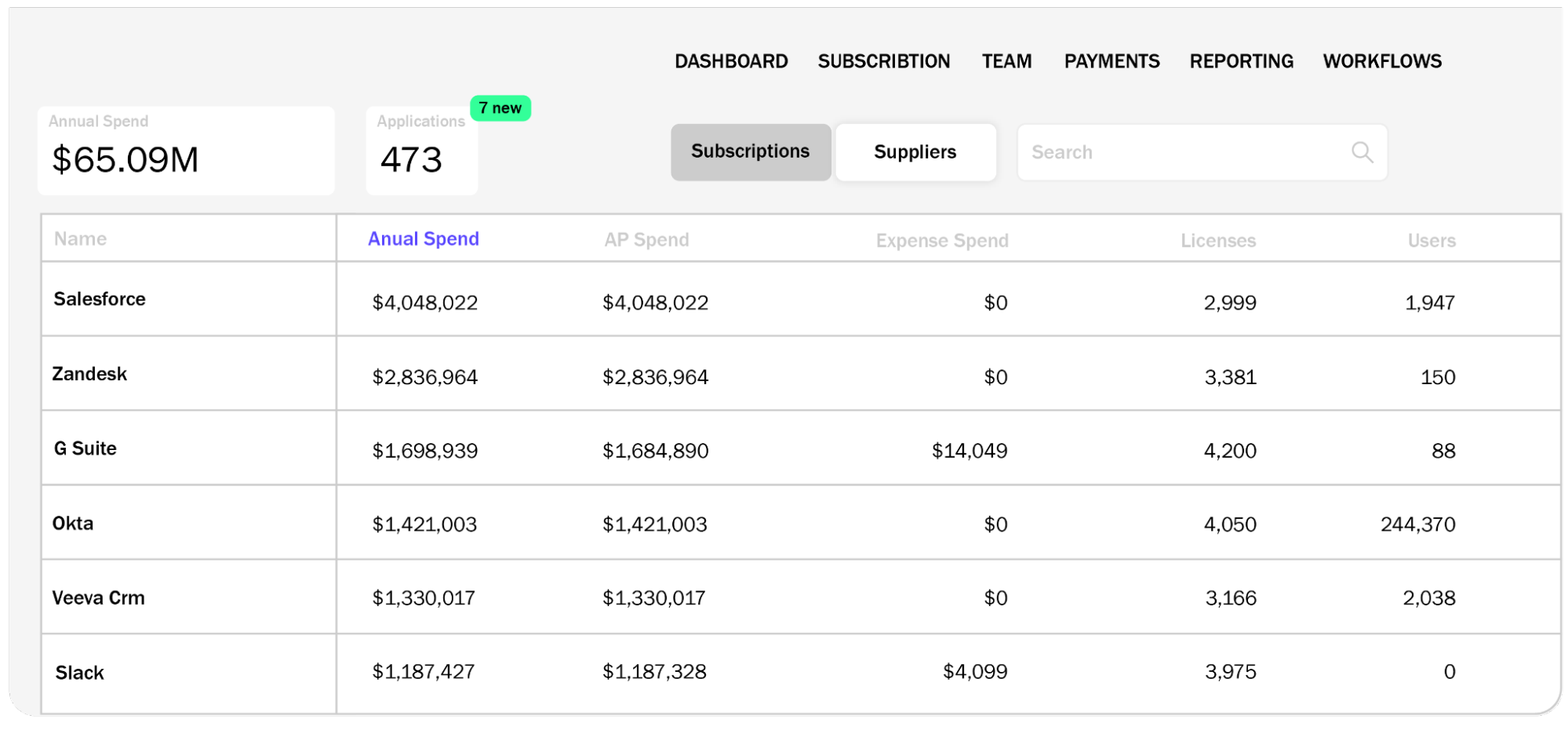The height and width of the screenshot is (737, 1568).
Task: Go to the REPORTING section
Action: point(1241,60)
